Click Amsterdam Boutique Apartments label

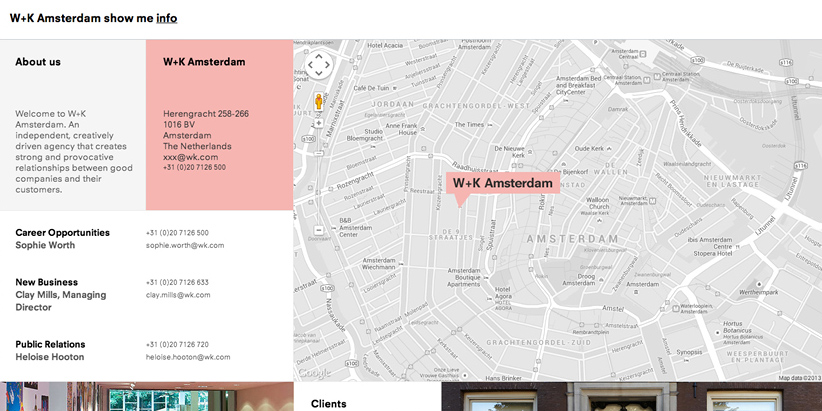click(464, 277)
